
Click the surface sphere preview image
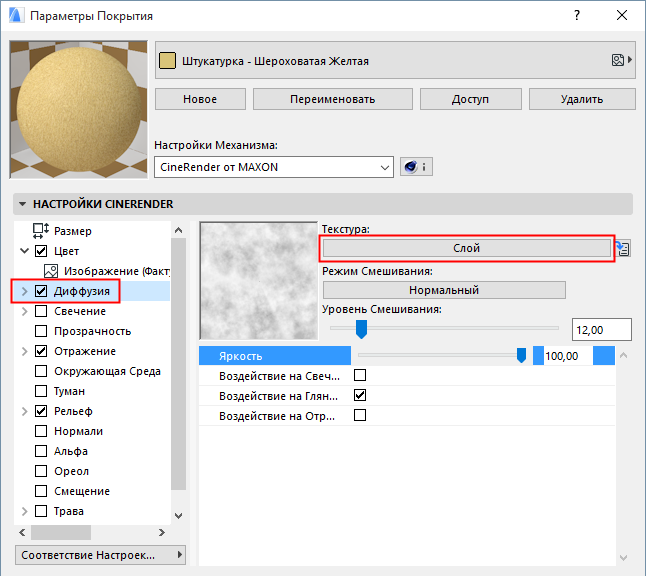78,110
